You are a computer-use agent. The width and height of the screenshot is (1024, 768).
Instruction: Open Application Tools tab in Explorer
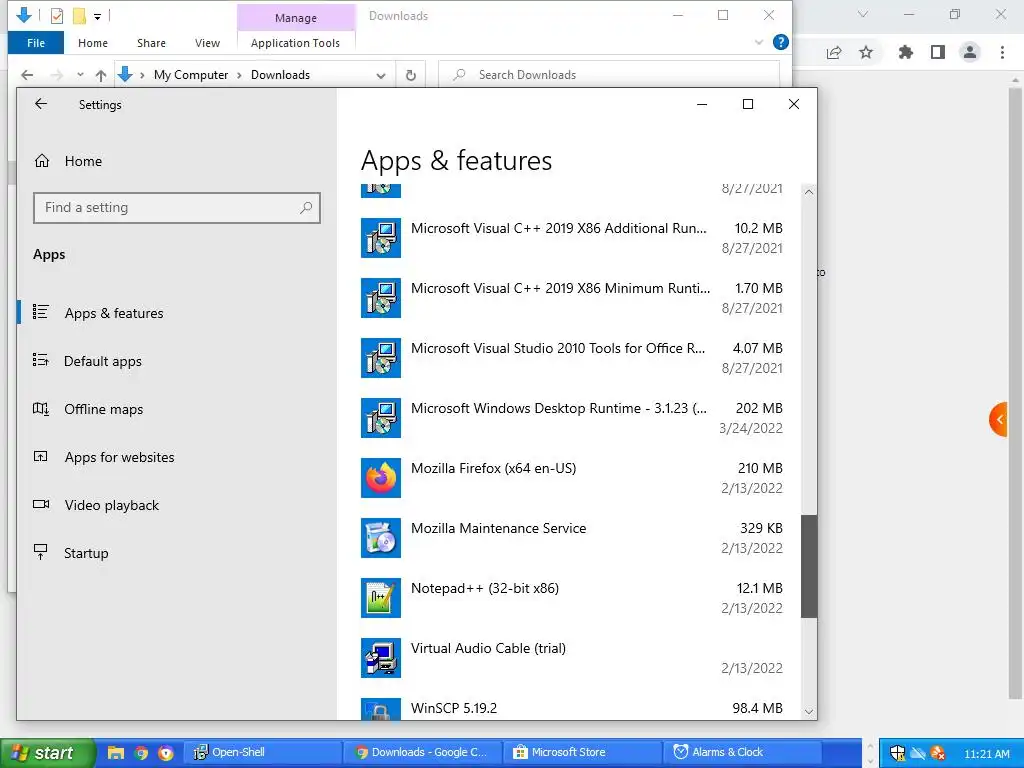(x=295, y=43)
